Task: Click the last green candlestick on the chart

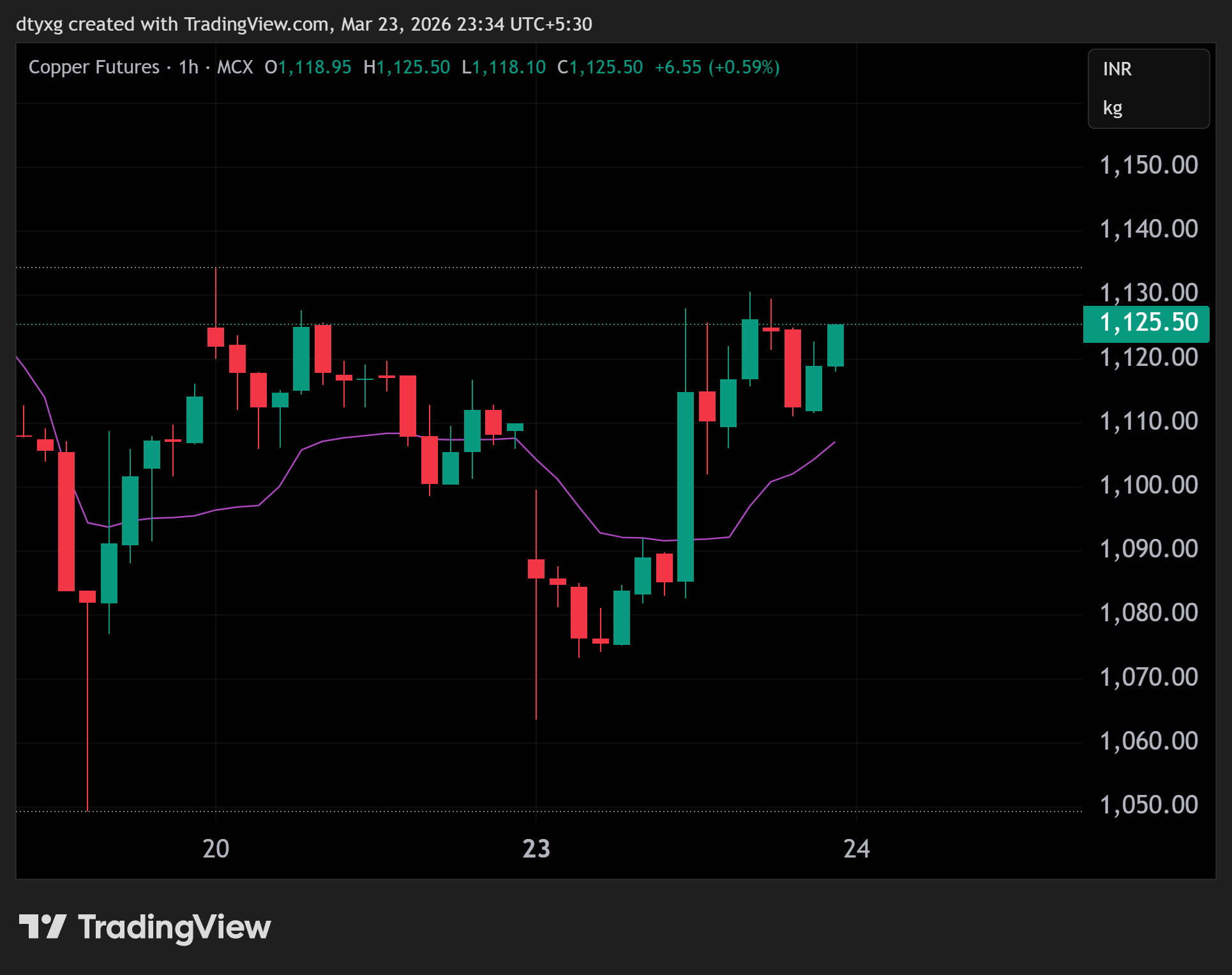Action: [x=835, y=345]
